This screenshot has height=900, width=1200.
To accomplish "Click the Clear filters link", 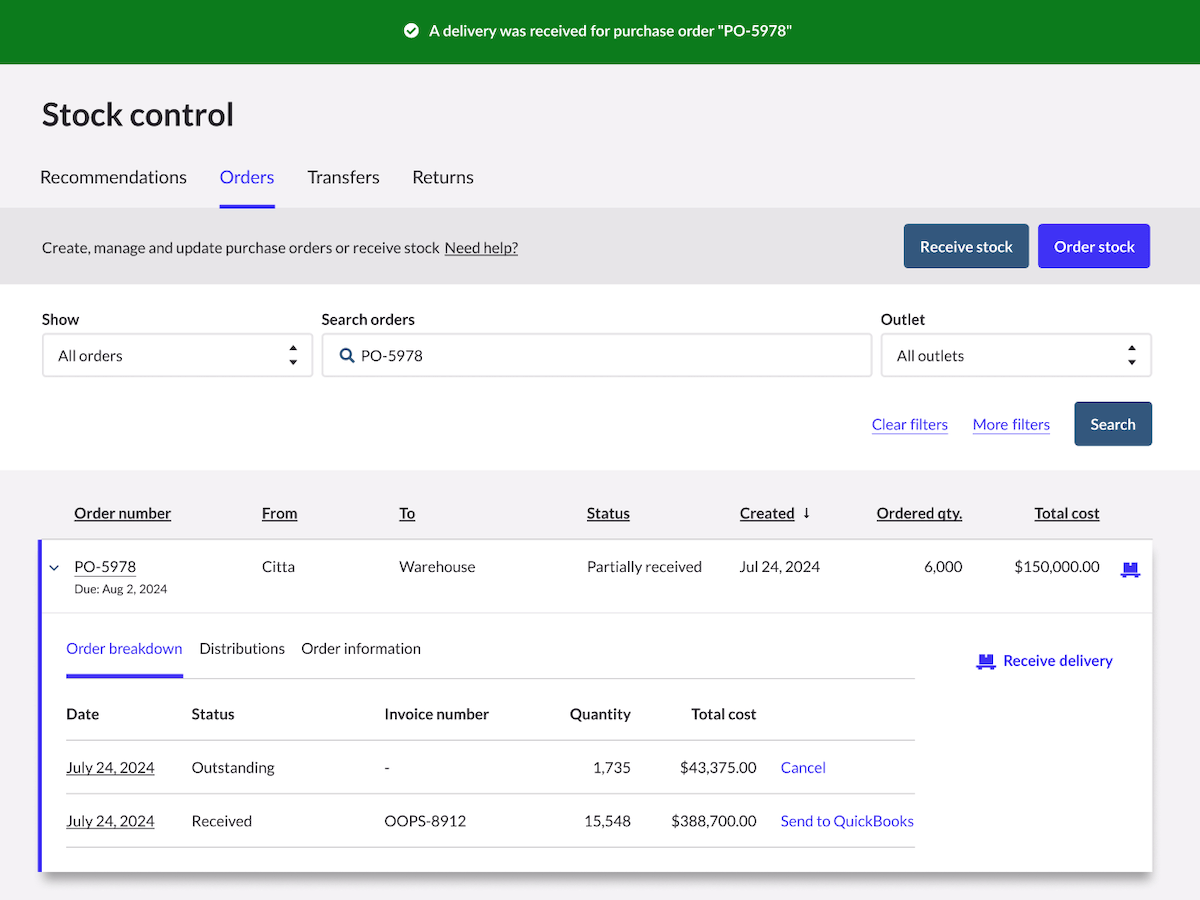I will [x=910, y=425].
